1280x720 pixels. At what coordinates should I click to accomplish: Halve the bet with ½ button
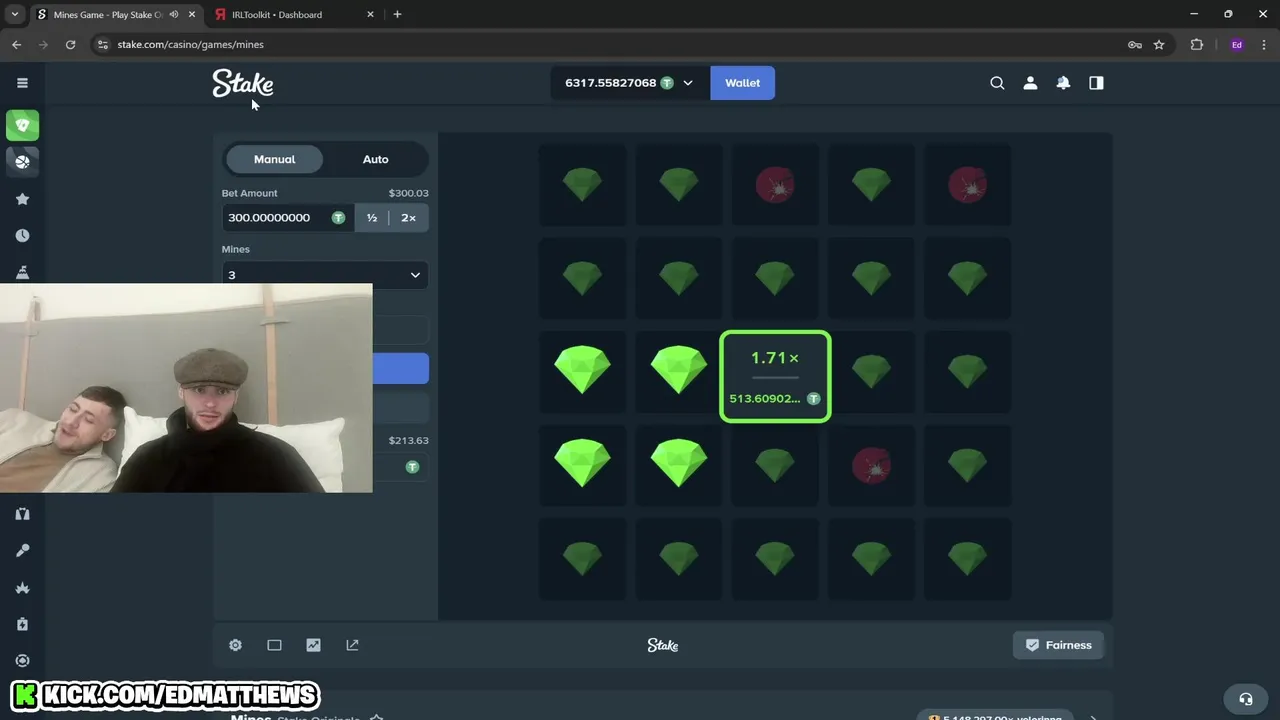click(x=372, y=218)
